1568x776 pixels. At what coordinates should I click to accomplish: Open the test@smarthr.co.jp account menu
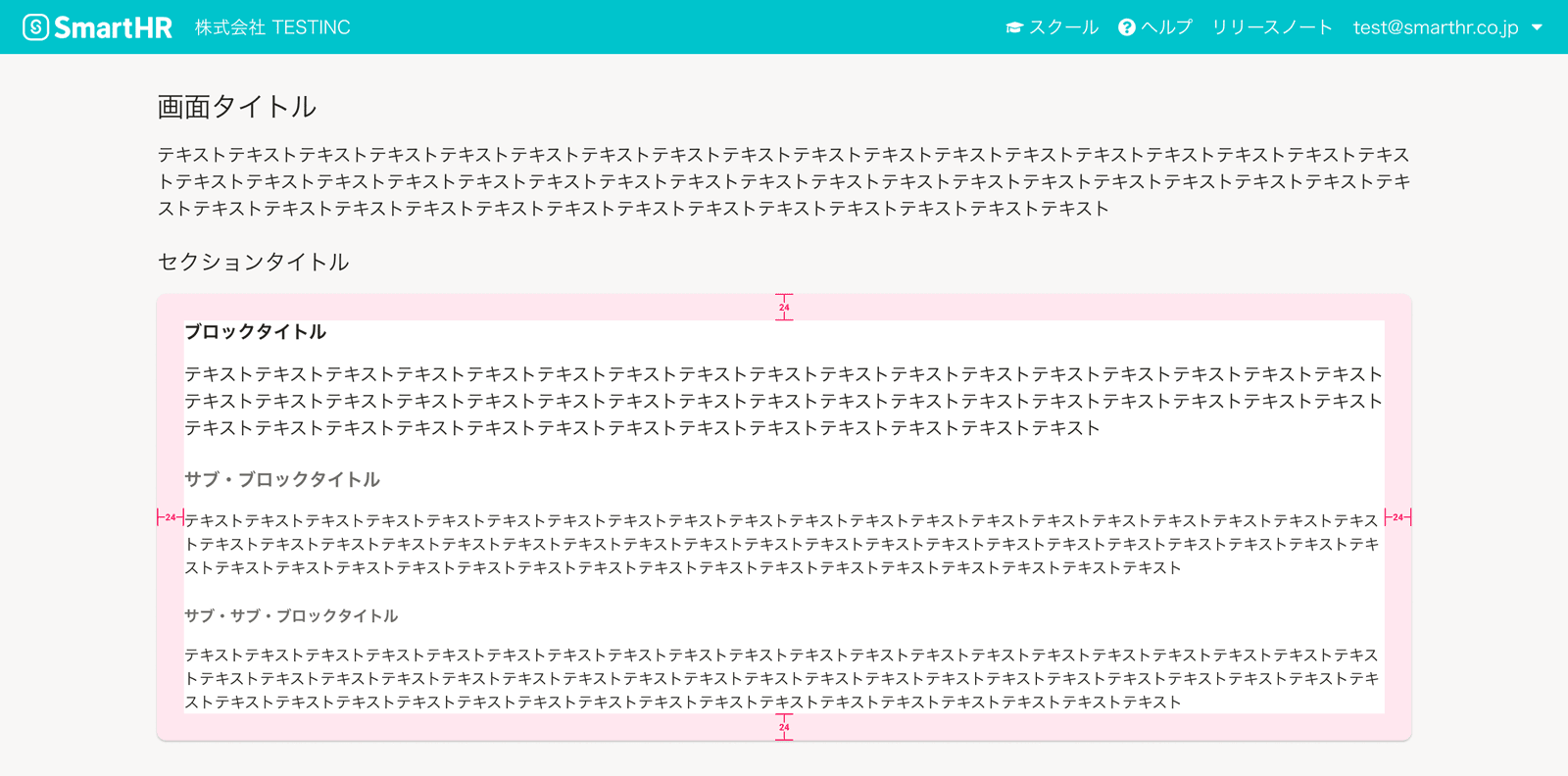coord(1435,27)
